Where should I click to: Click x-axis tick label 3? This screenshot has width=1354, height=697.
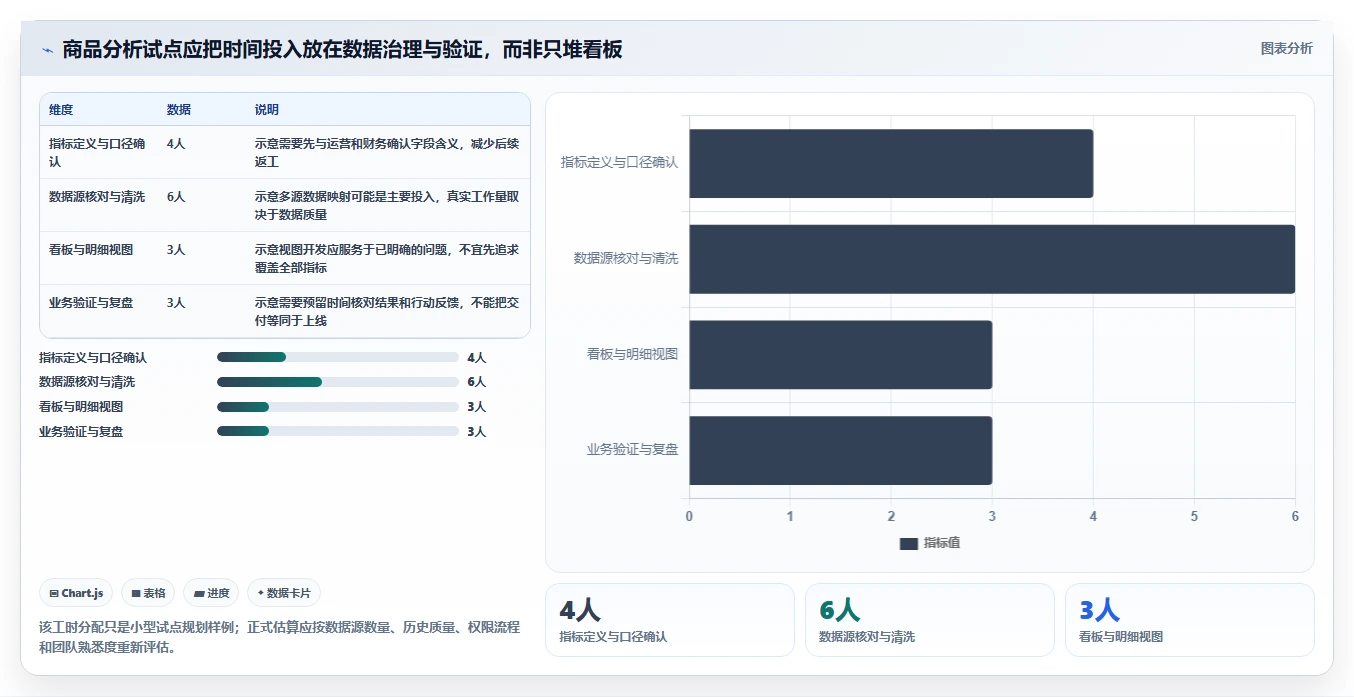click(992, 516)
